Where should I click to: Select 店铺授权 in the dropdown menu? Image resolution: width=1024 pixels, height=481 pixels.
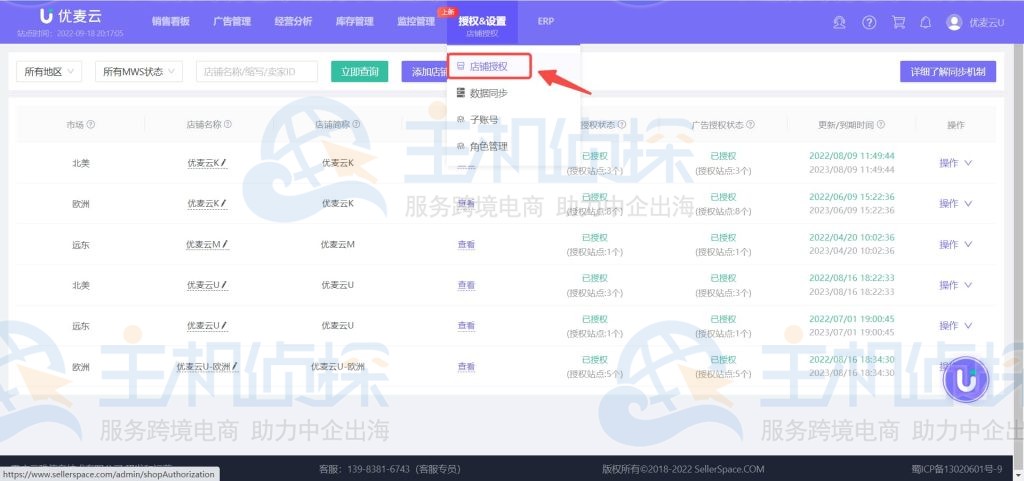pyautogui.click(x=490, y=66)
